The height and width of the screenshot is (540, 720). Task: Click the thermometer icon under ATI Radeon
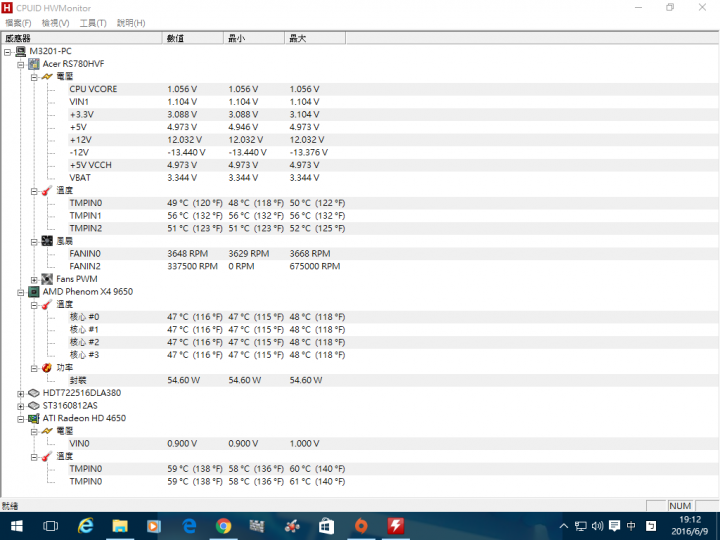tap(47, 456)
